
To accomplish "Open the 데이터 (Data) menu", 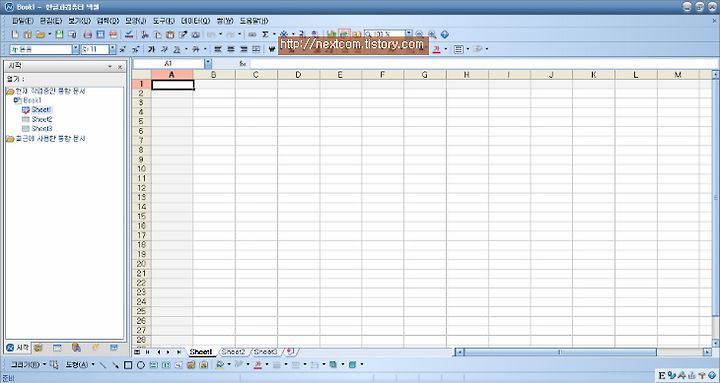I will [195, 21].
